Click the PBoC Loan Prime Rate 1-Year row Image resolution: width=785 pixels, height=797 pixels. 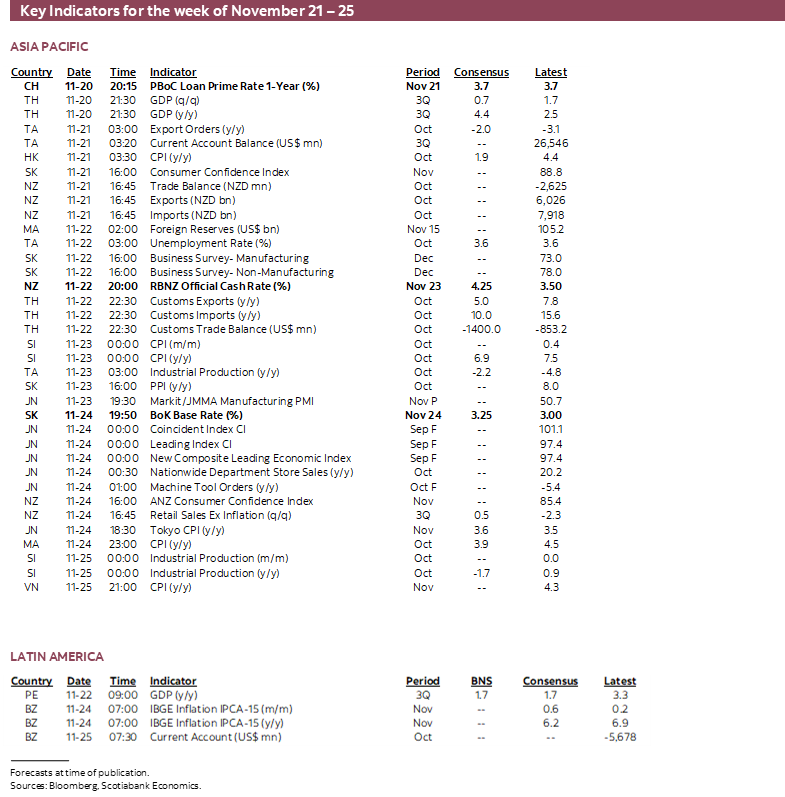(x=289, y=86)
